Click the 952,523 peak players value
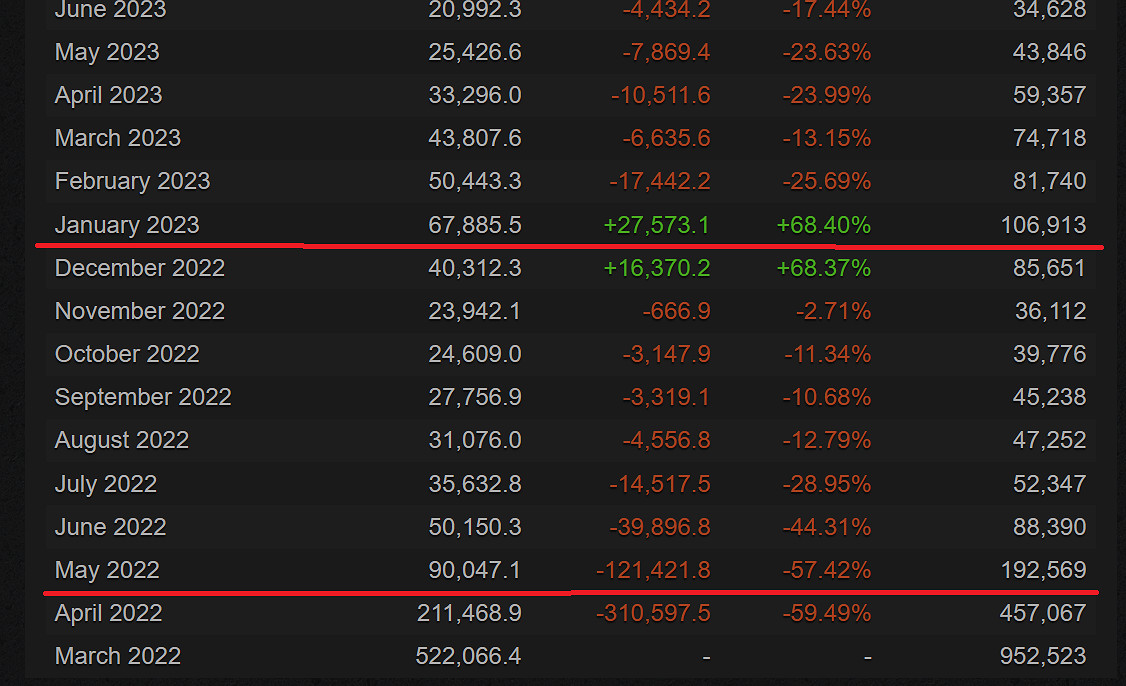This screenshot has width=1126, height=686. [x=1043, y=656]
